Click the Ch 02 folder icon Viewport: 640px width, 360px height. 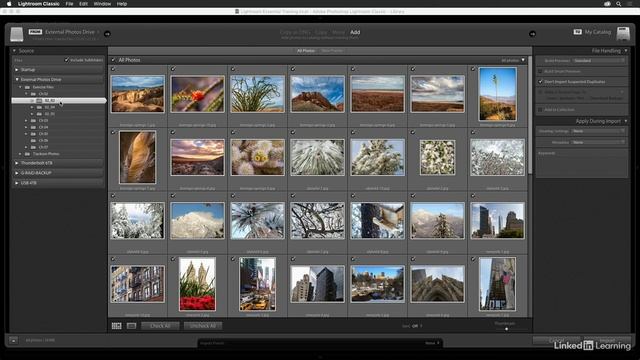[x=33, y=94]
